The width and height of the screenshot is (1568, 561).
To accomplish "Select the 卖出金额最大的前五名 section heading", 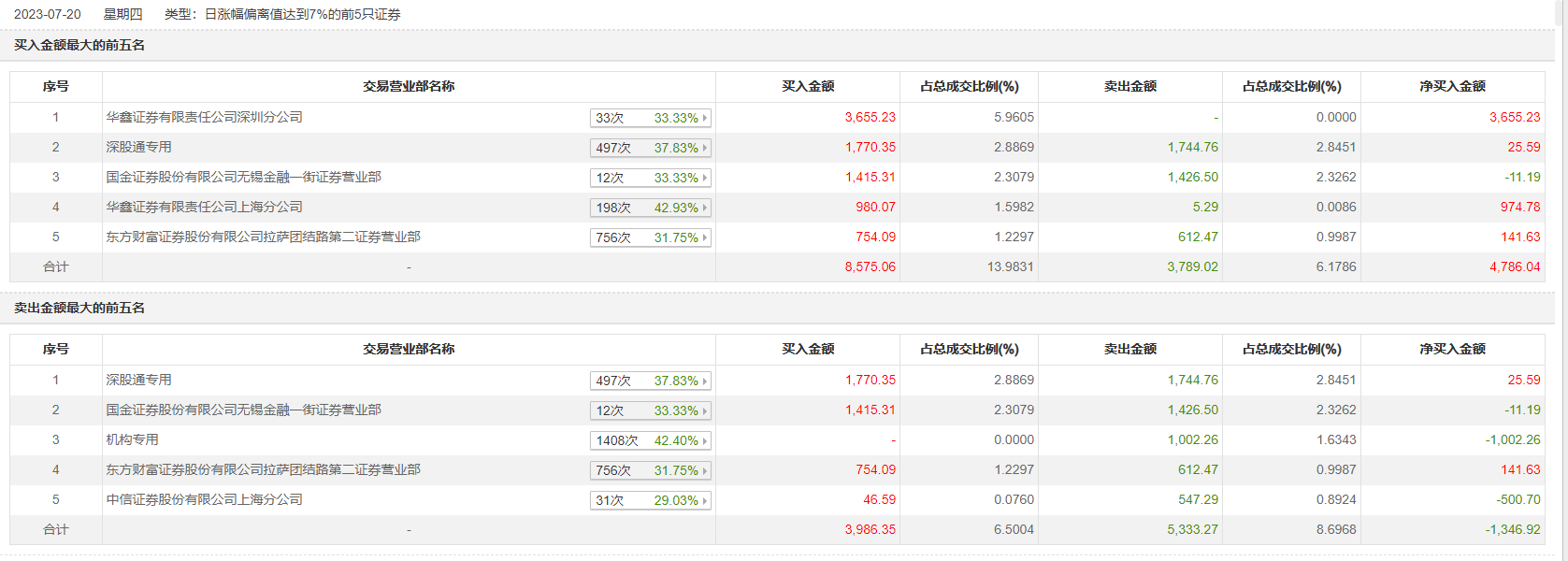I will (79, 308).
